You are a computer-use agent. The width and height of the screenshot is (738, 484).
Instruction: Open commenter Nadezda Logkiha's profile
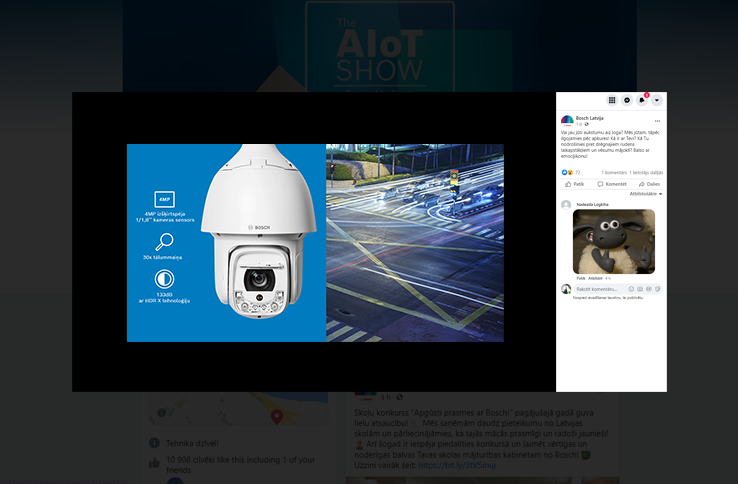point(592,204)
